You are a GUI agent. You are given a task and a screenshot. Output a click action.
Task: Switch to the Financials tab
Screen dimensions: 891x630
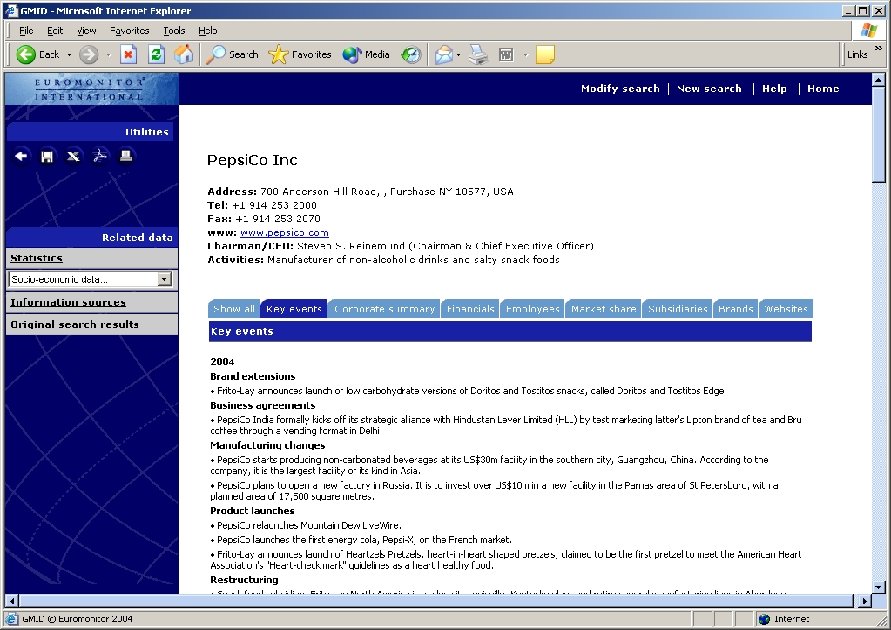(469, 308)
